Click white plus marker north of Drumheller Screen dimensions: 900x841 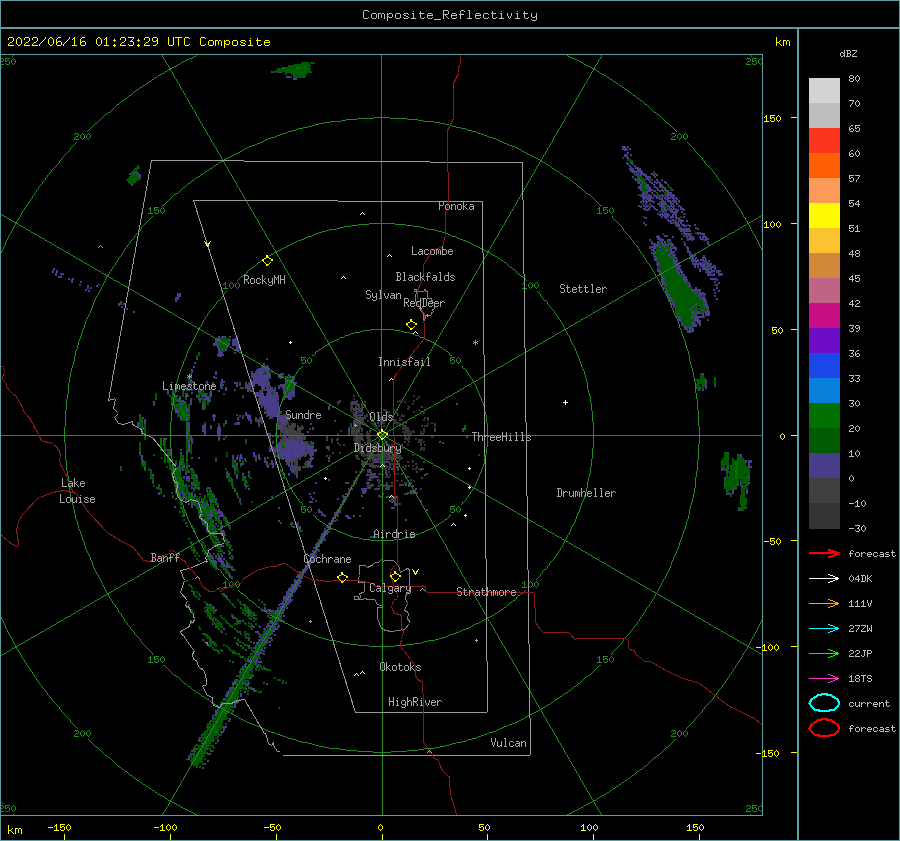point(565,402)
